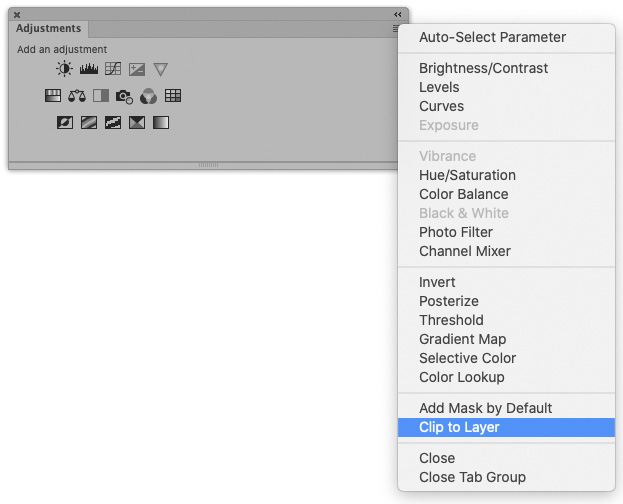This screenshot has width=623, height=504.
Task: Click the panel's bottom resize grip
Action: (208, 165)
